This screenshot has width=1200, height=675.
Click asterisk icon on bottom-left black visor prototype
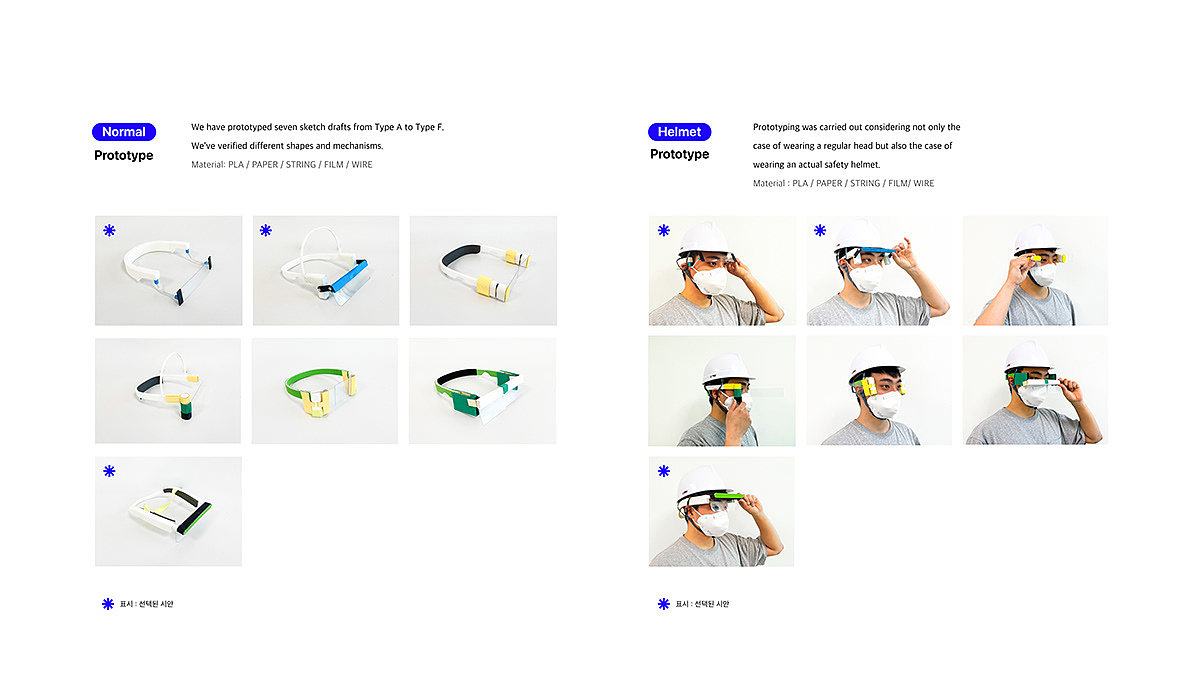click(x=109, y=471)
